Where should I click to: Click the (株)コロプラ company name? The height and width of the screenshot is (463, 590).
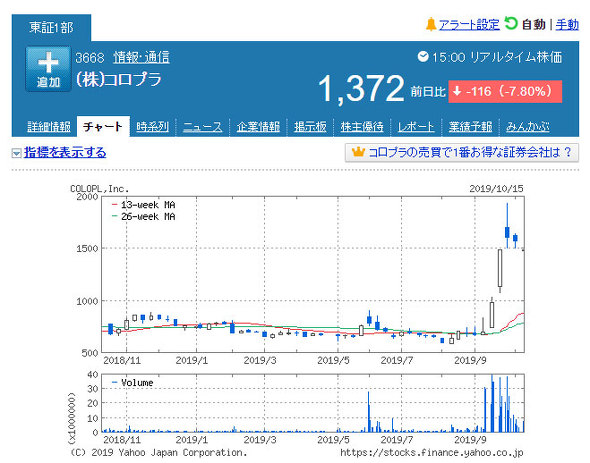click(x=119, y=80)
